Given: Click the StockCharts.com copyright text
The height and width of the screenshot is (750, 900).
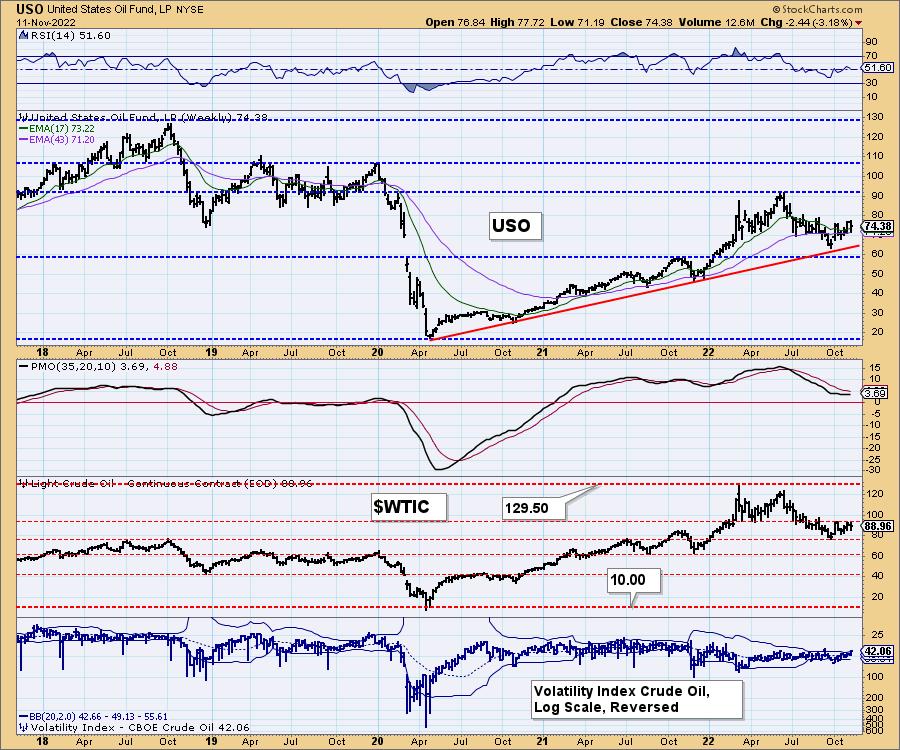Looking at the screenshot, I should (x=817, y=9).
